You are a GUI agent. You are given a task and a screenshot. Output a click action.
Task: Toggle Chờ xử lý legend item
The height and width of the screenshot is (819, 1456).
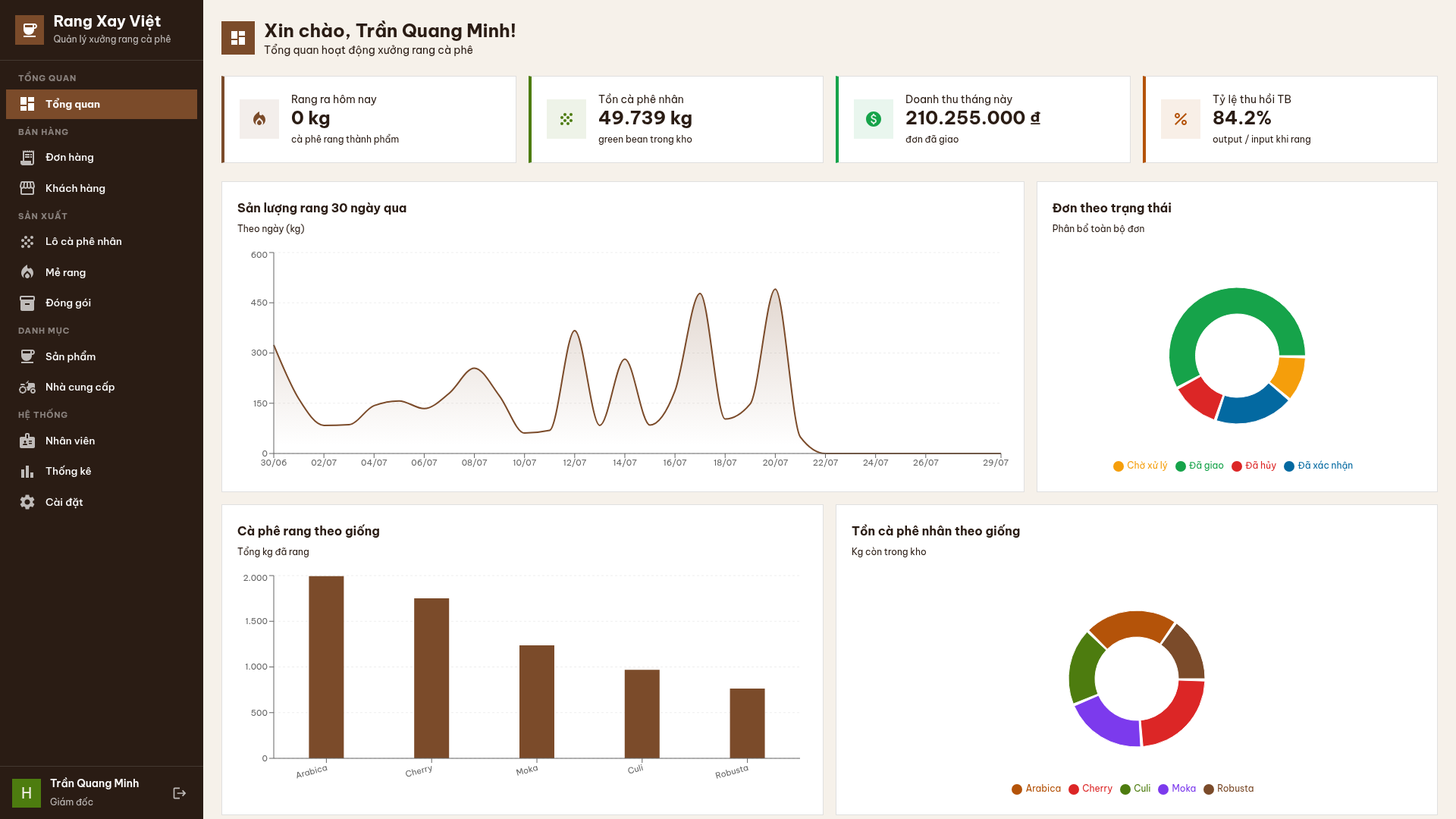click(1141, 466)
